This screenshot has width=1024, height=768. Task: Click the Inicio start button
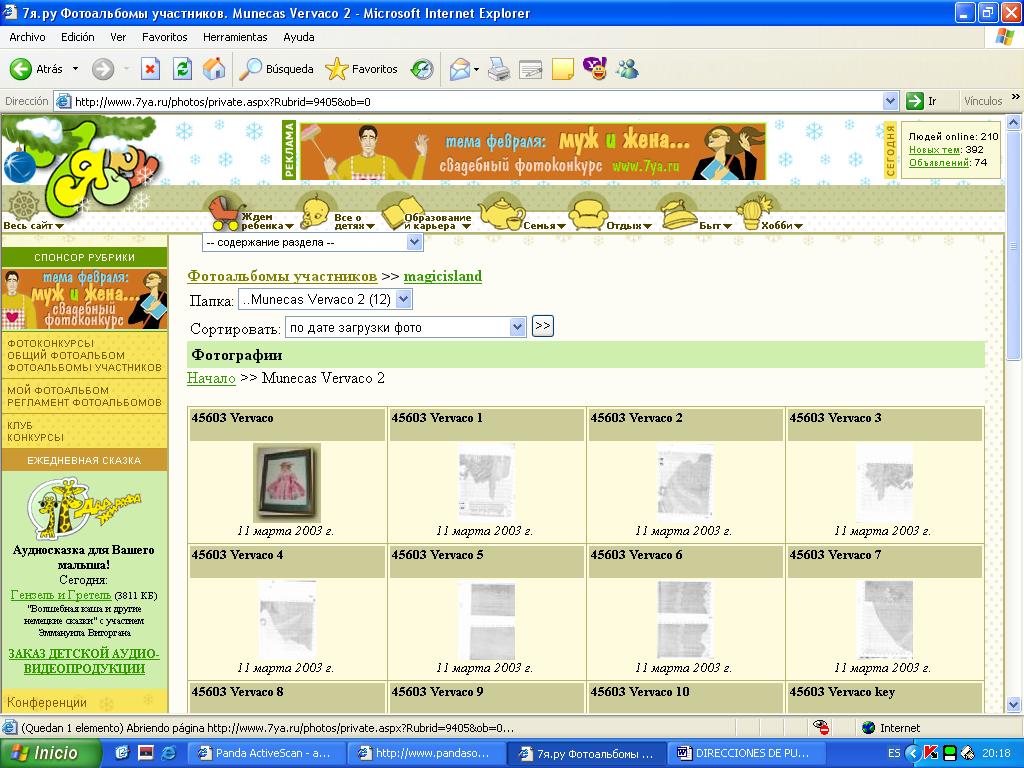point(51,753)
